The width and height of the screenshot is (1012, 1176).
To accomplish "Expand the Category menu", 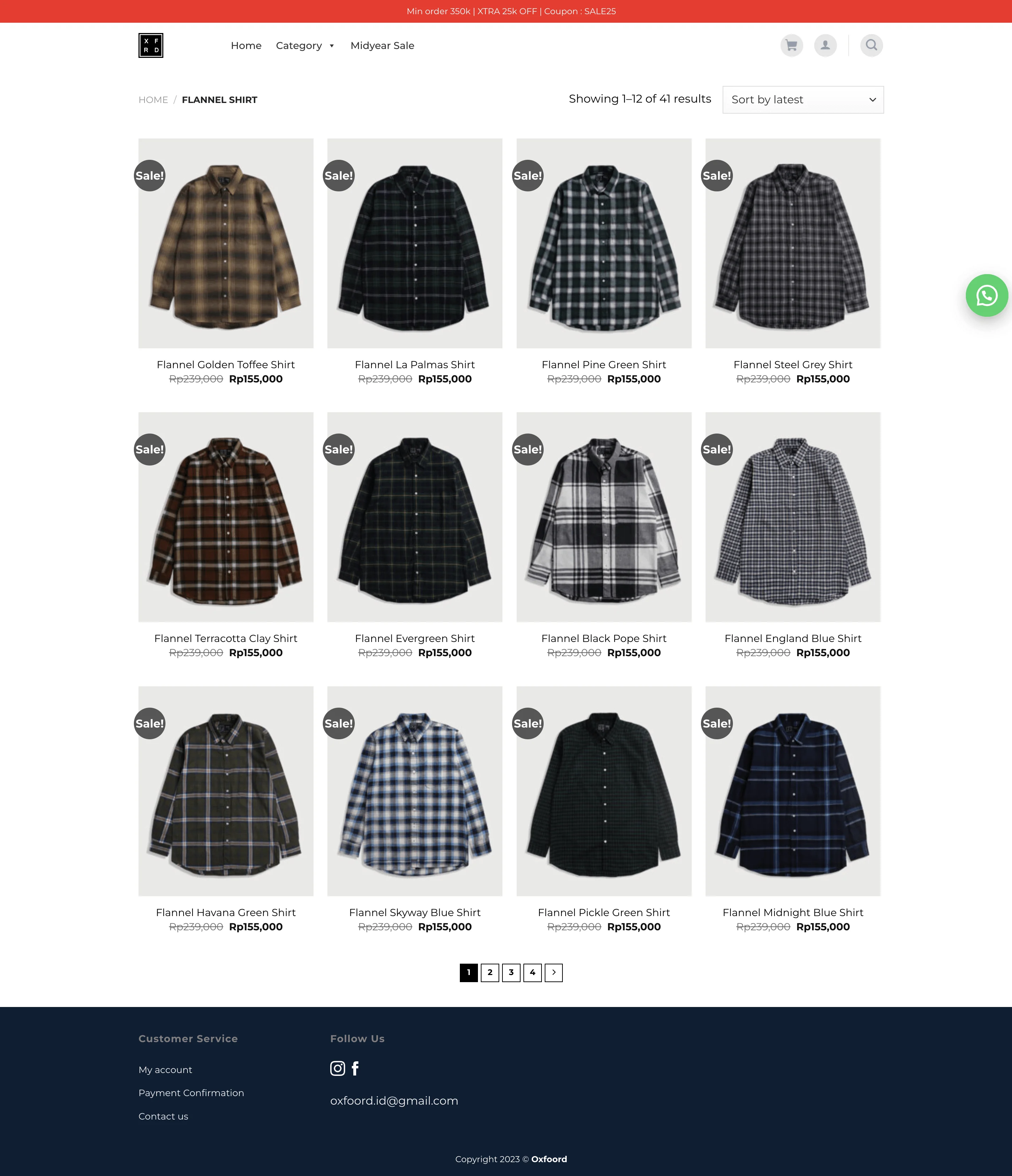I will point(305,45).
